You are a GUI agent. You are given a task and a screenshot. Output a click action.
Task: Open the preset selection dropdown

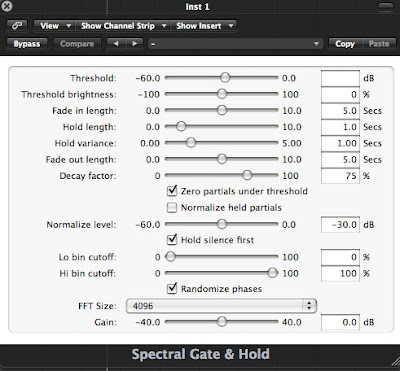click(236, 44)
